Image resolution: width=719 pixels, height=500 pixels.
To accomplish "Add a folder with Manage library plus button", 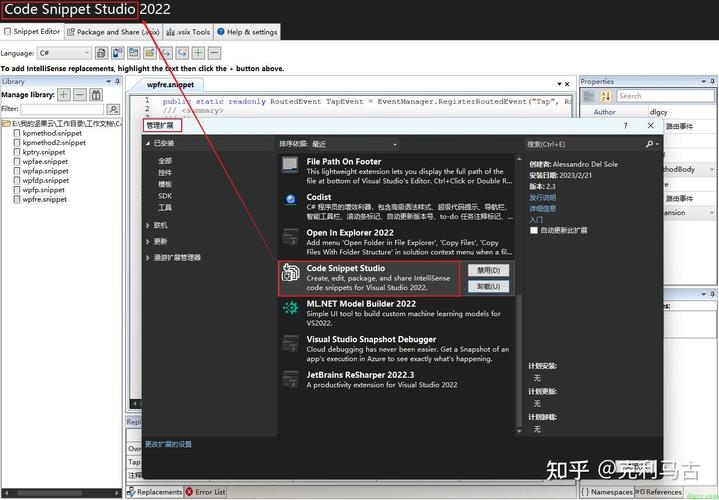I will (64, 95).
